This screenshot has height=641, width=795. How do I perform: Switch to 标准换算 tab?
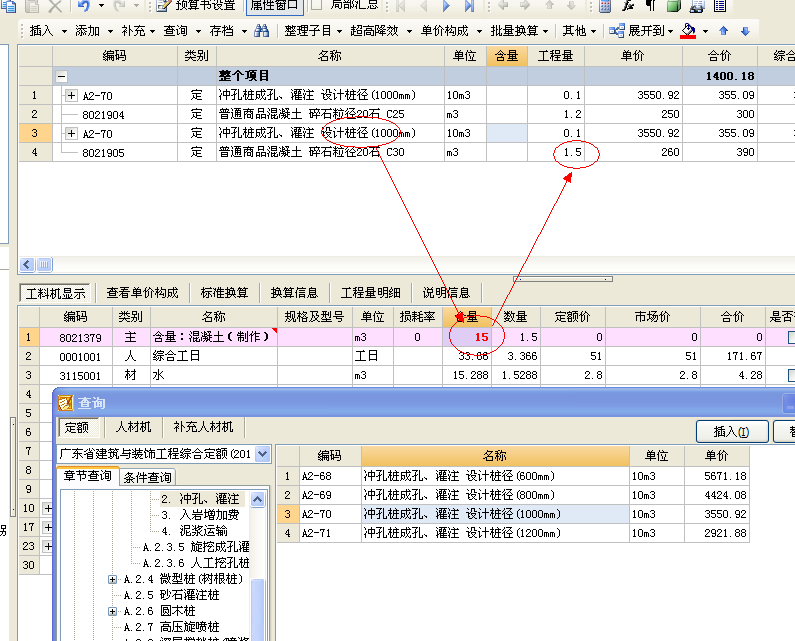(224, 293)
